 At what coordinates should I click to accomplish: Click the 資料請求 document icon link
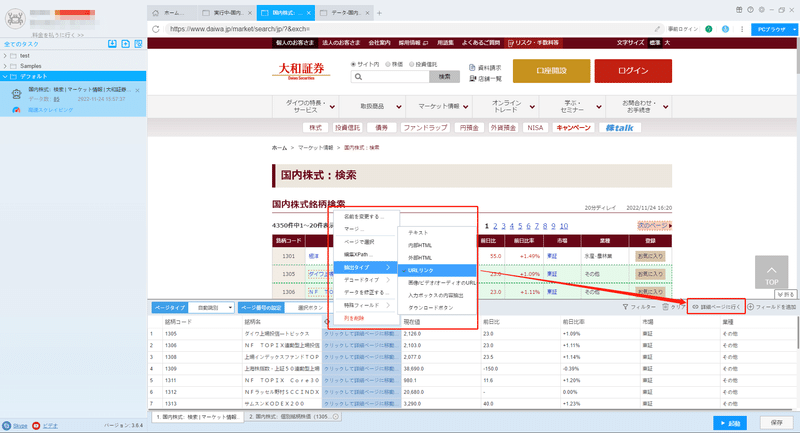coord(485,67)
